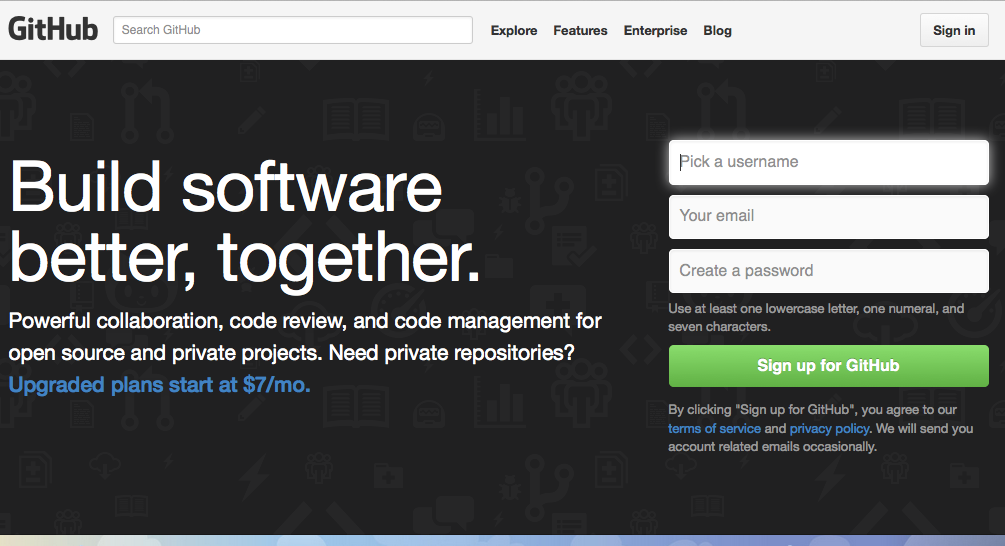Image resolution: width=1005 pixels, height=546 pixels.
Task: Click the GitHub logo
Action: click(53, 29)
